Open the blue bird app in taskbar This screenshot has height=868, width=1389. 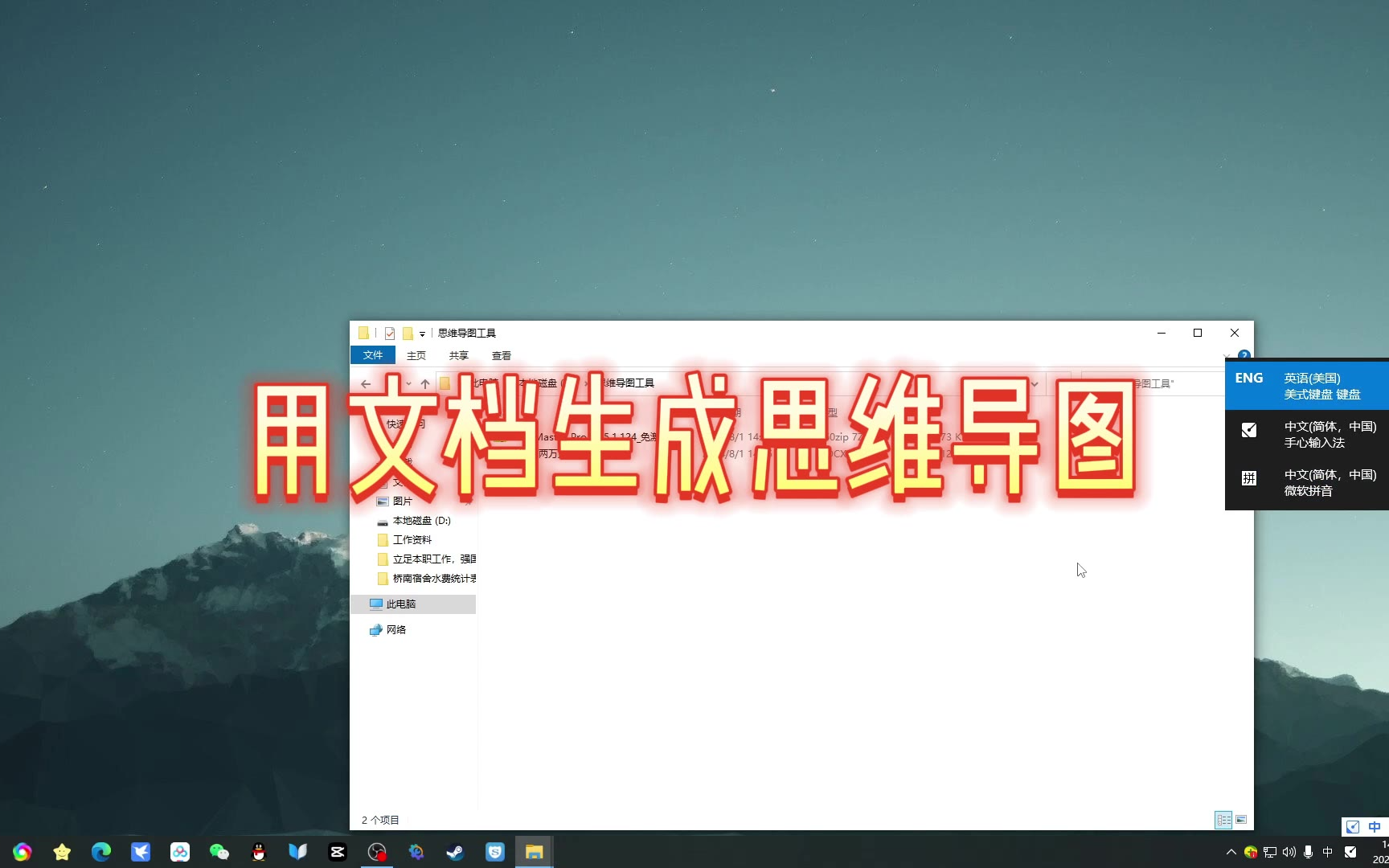[x=141, y=852]
